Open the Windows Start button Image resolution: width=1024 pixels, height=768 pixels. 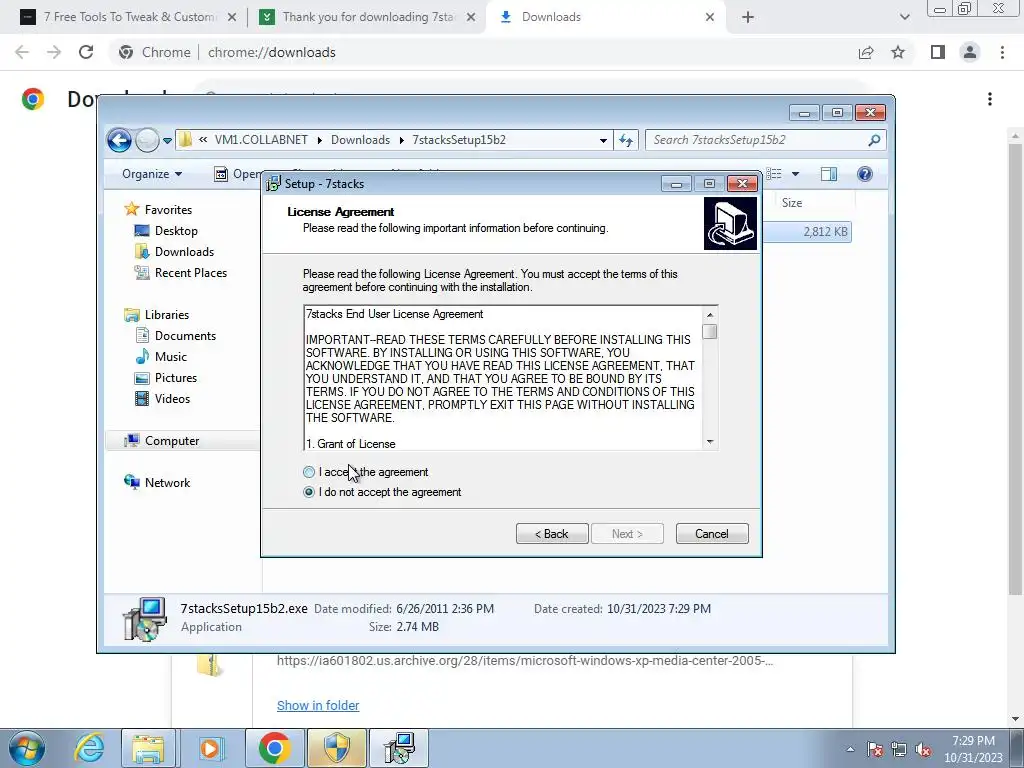[x=26, y=748]
